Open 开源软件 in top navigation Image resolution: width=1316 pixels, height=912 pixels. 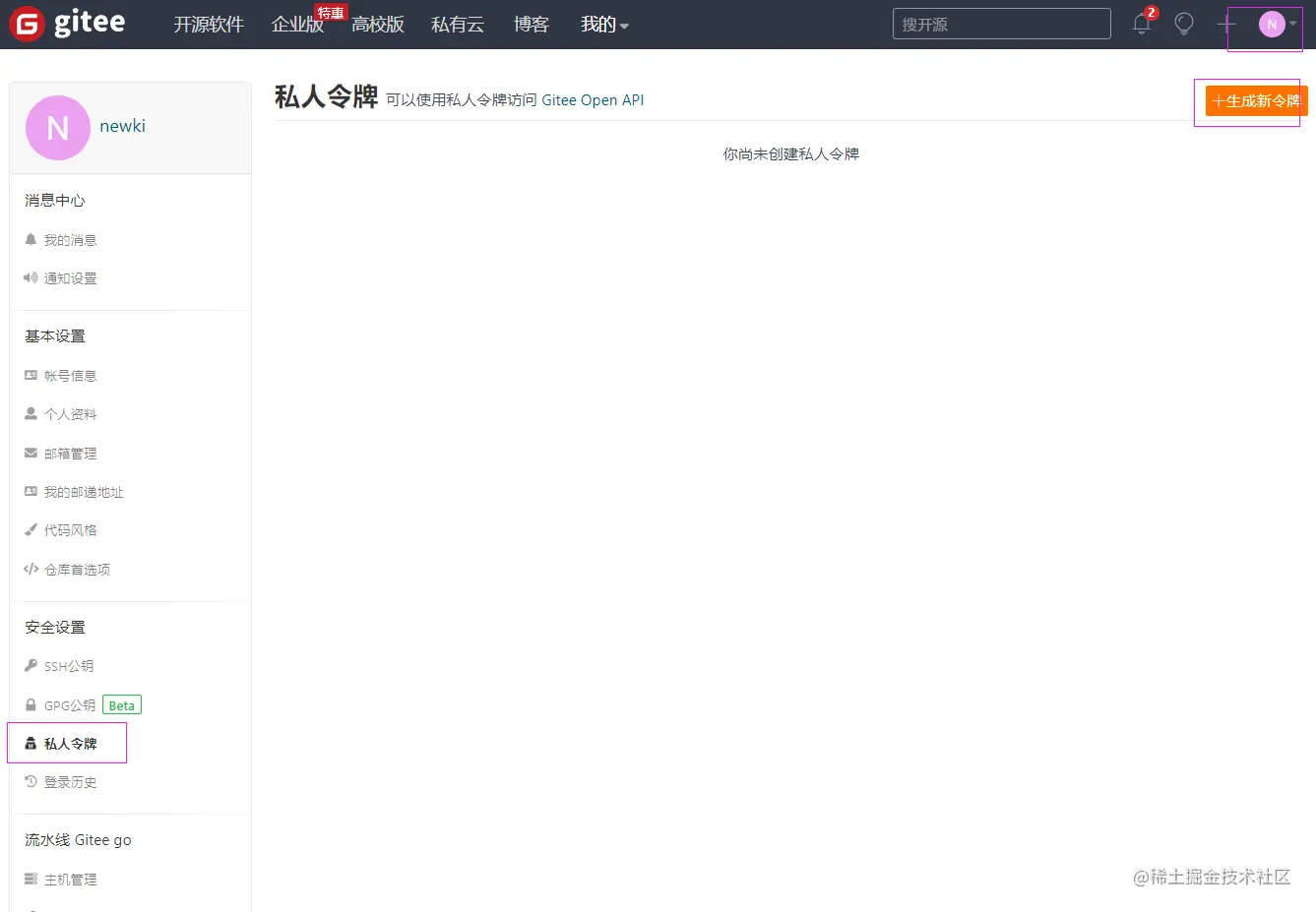209,25
